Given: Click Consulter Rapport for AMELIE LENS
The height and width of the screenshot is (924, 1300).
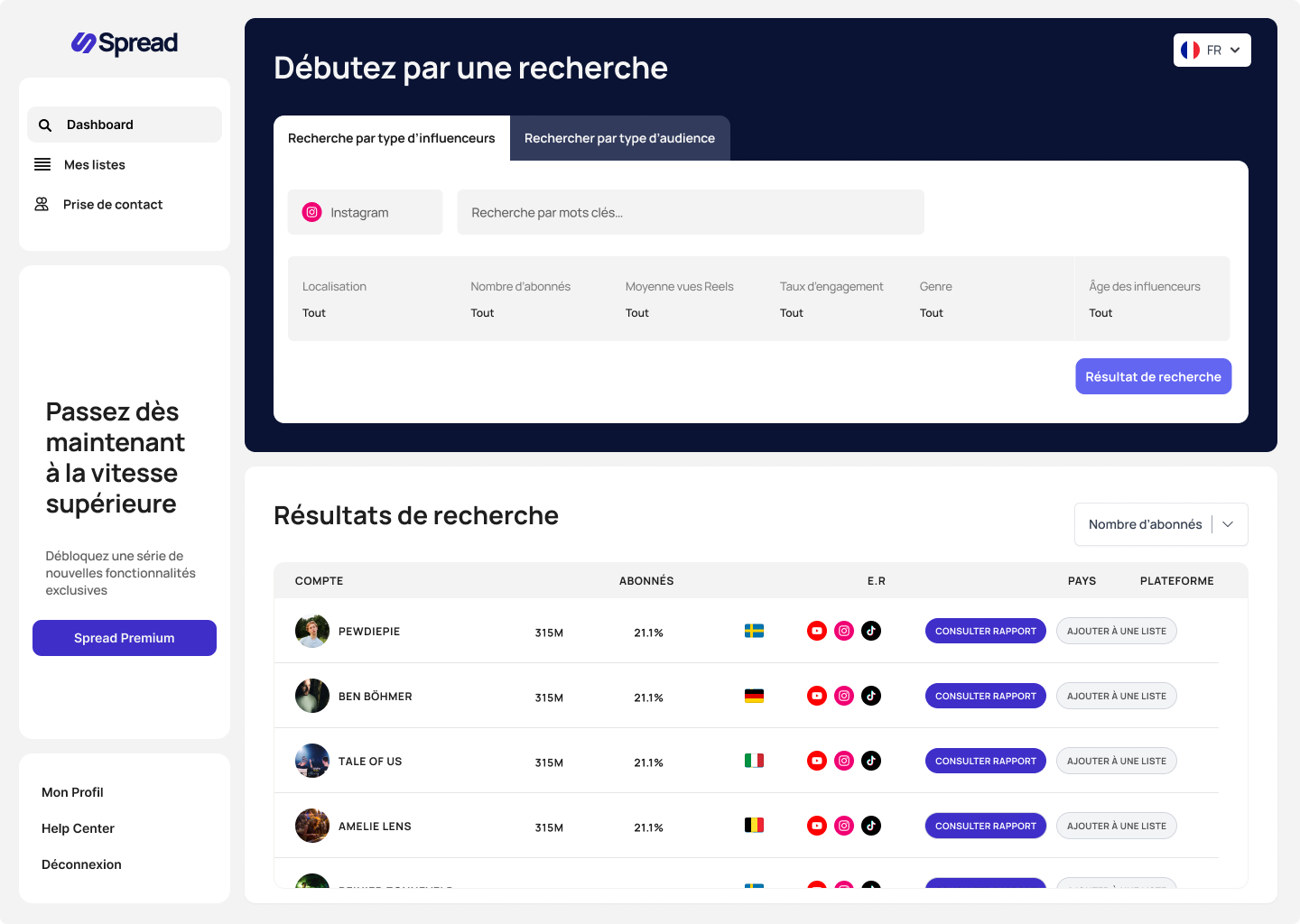Looking at the screenshot, I should coord(986,826).
